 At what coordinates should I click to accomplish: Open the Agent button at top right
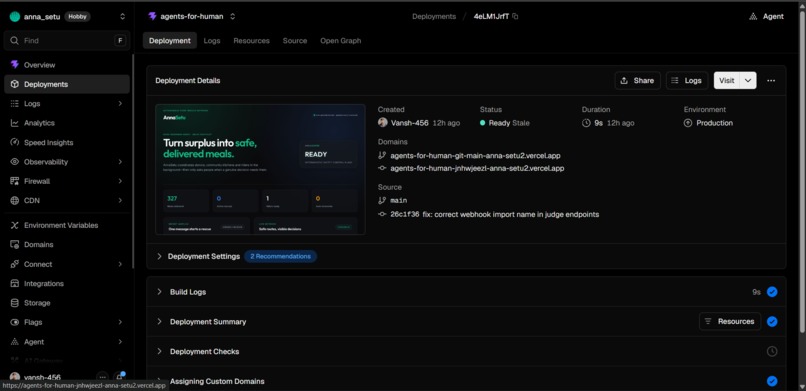pos(766,16)
